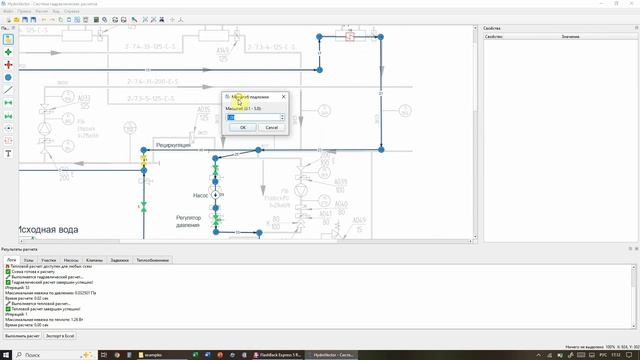View the Теплообменники tab

click(153, 260)
